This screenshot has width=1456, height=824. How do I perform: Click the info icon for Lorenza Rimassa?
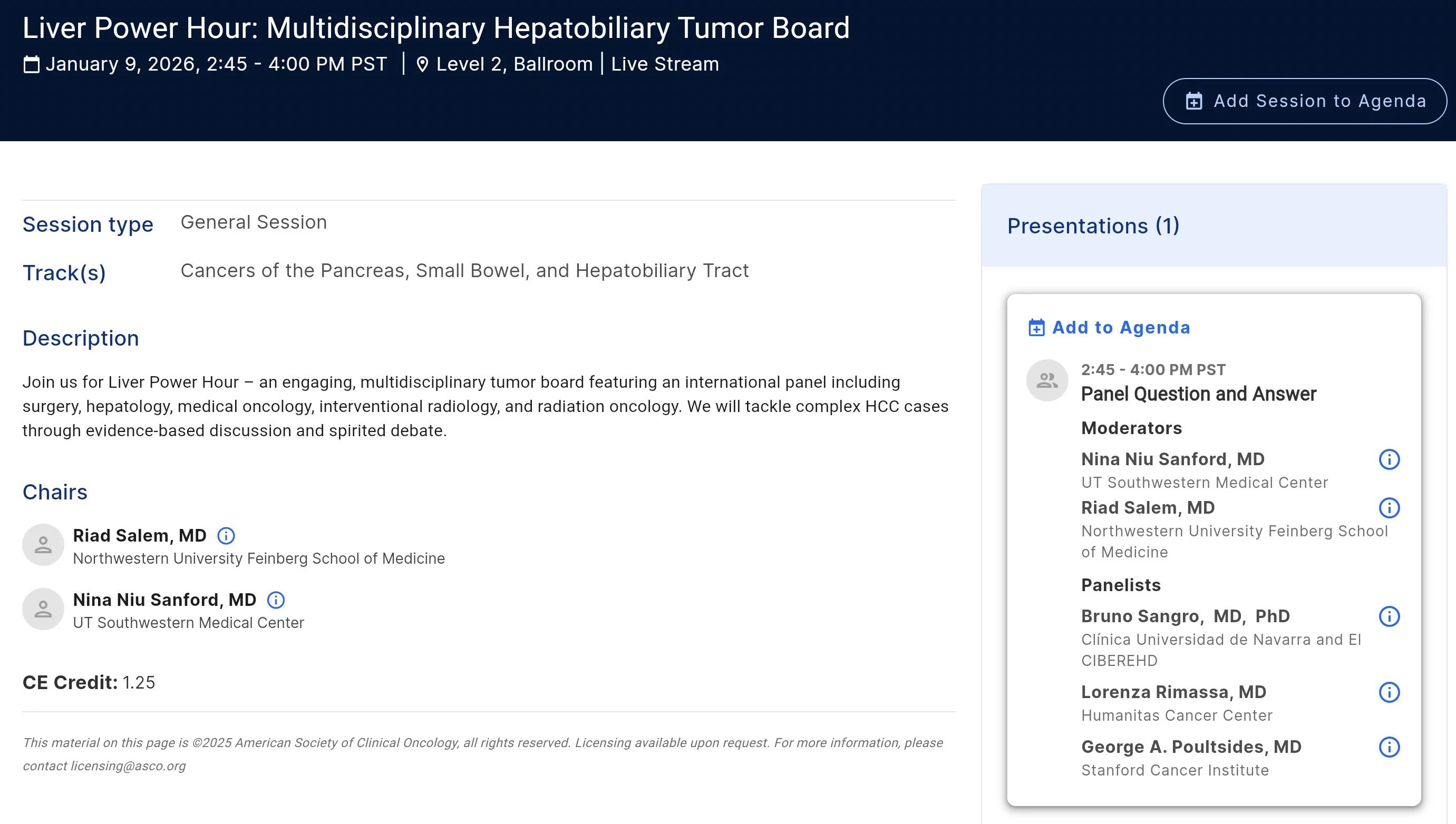[1389, 692]
